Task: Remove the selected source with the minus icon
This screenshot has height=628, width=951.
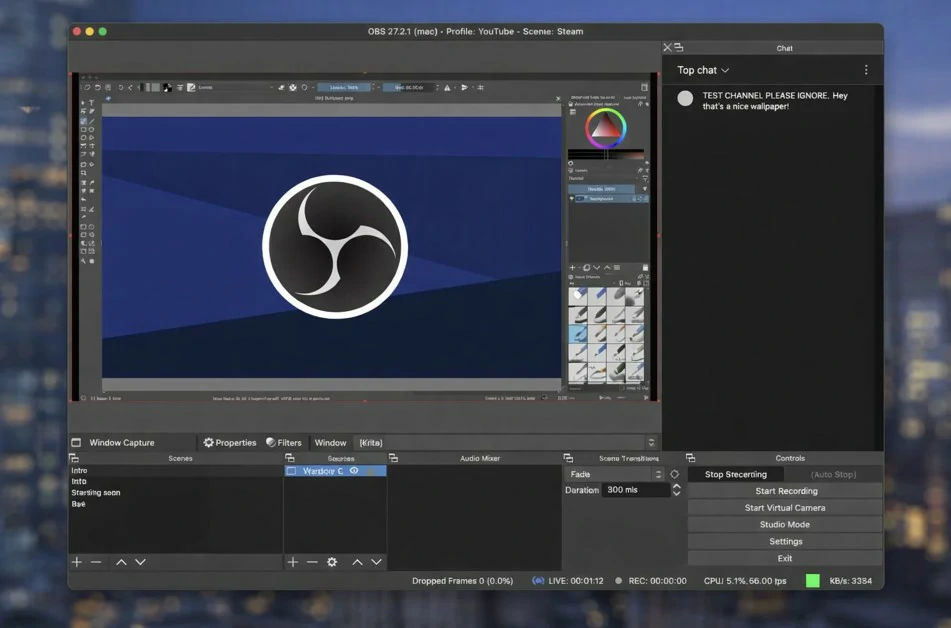Action: point(312,562)
